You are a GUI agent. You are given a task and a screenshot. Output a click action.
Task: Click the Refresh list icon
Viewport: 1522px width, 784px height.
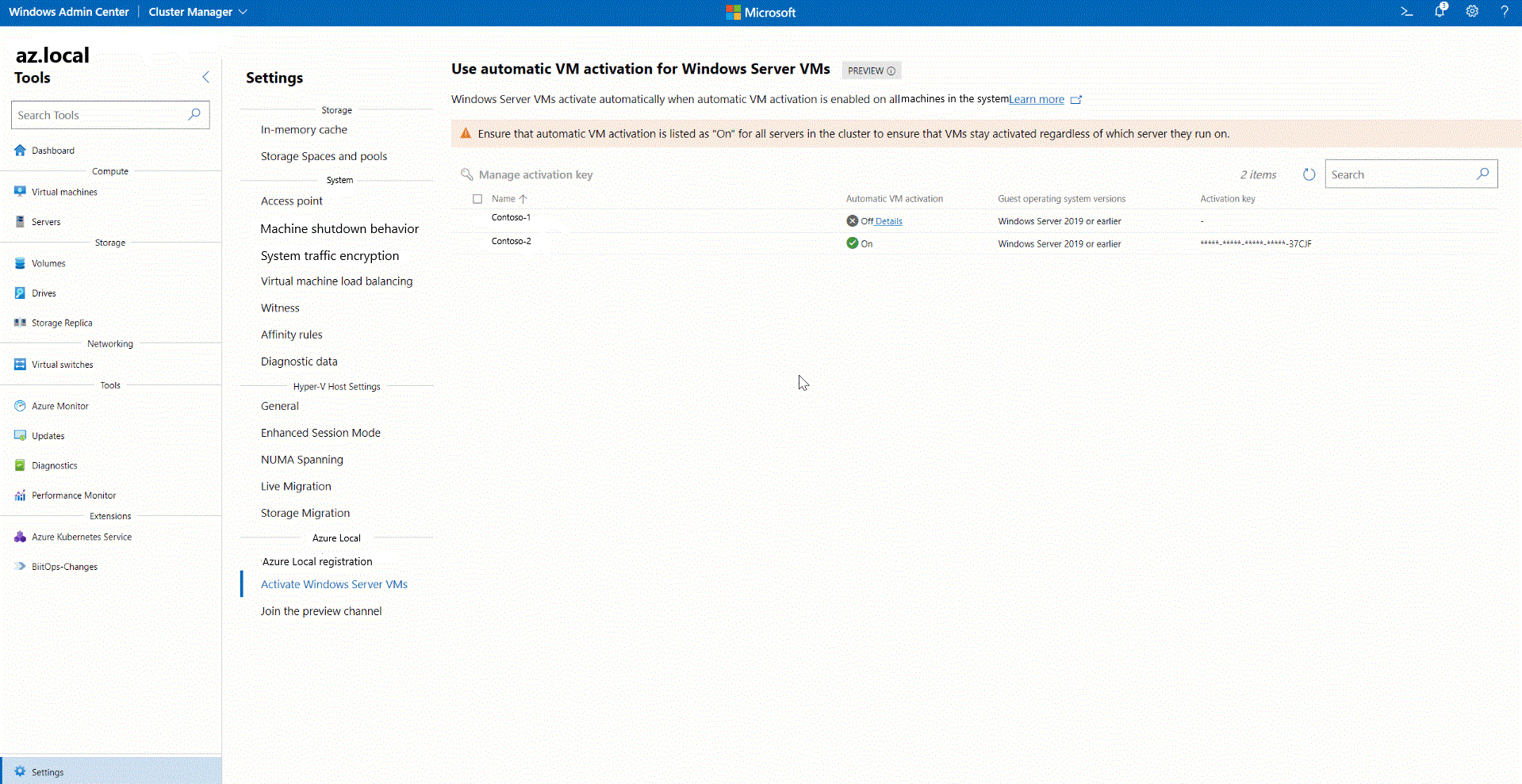click(x=1309, y=174)
